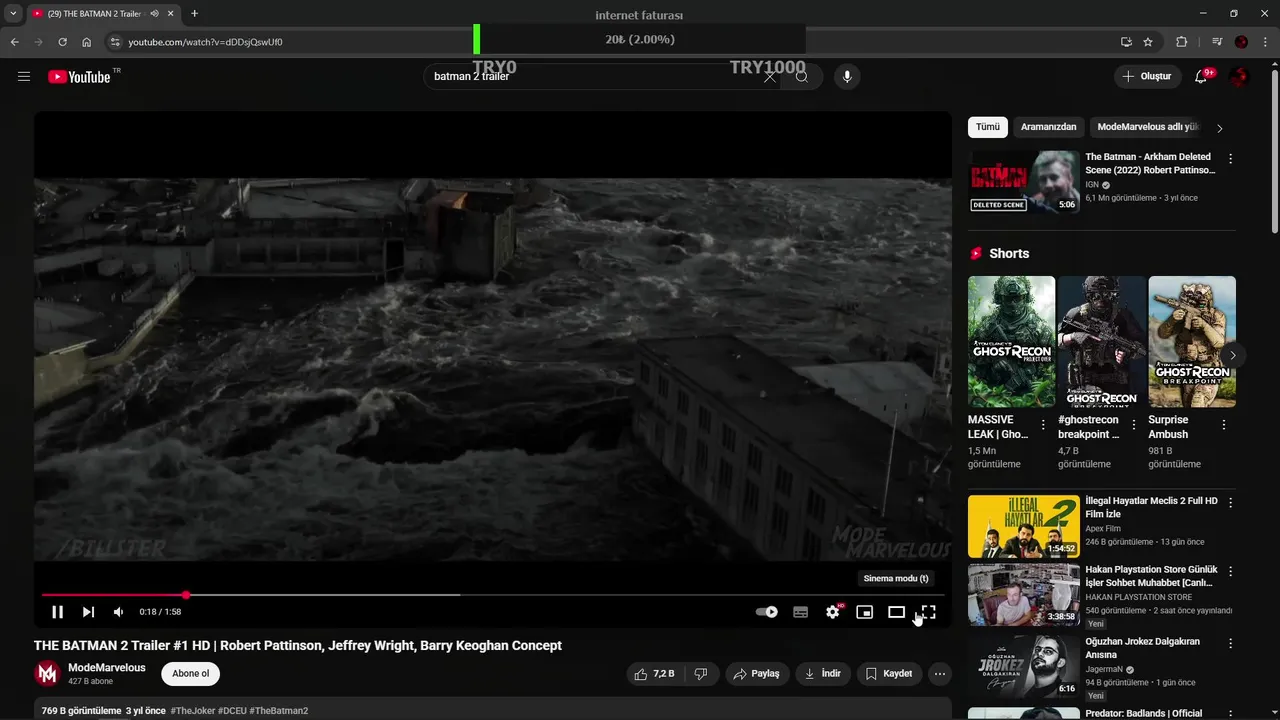This screenshot has width=1280, height=720.
Task: Open options for #ghostrecon breakpoint short
Action: pyautogui.click(x=1133, y=425)
